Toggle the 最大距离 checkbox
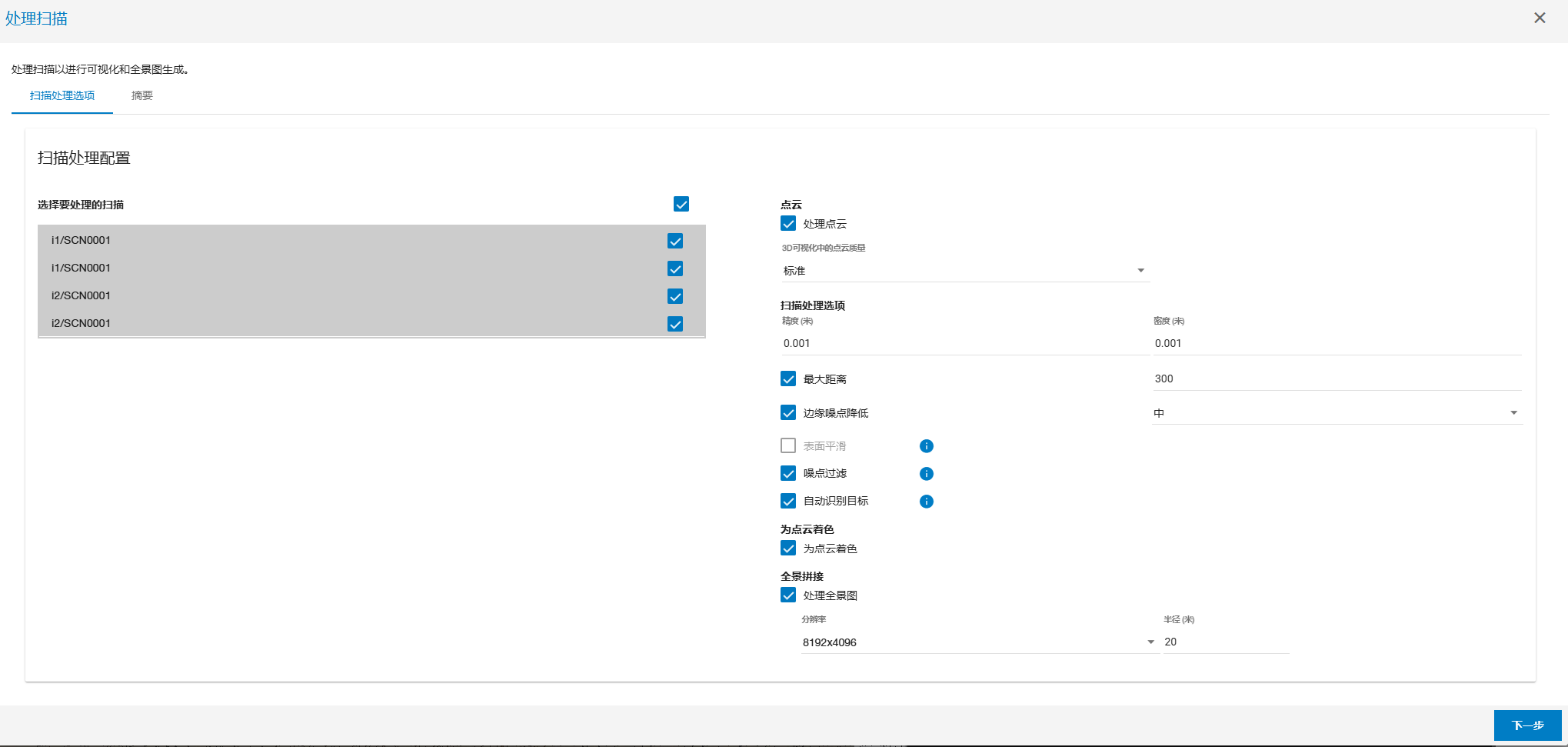This screenshot has width=1568, height=747. [x=788, y=379]
